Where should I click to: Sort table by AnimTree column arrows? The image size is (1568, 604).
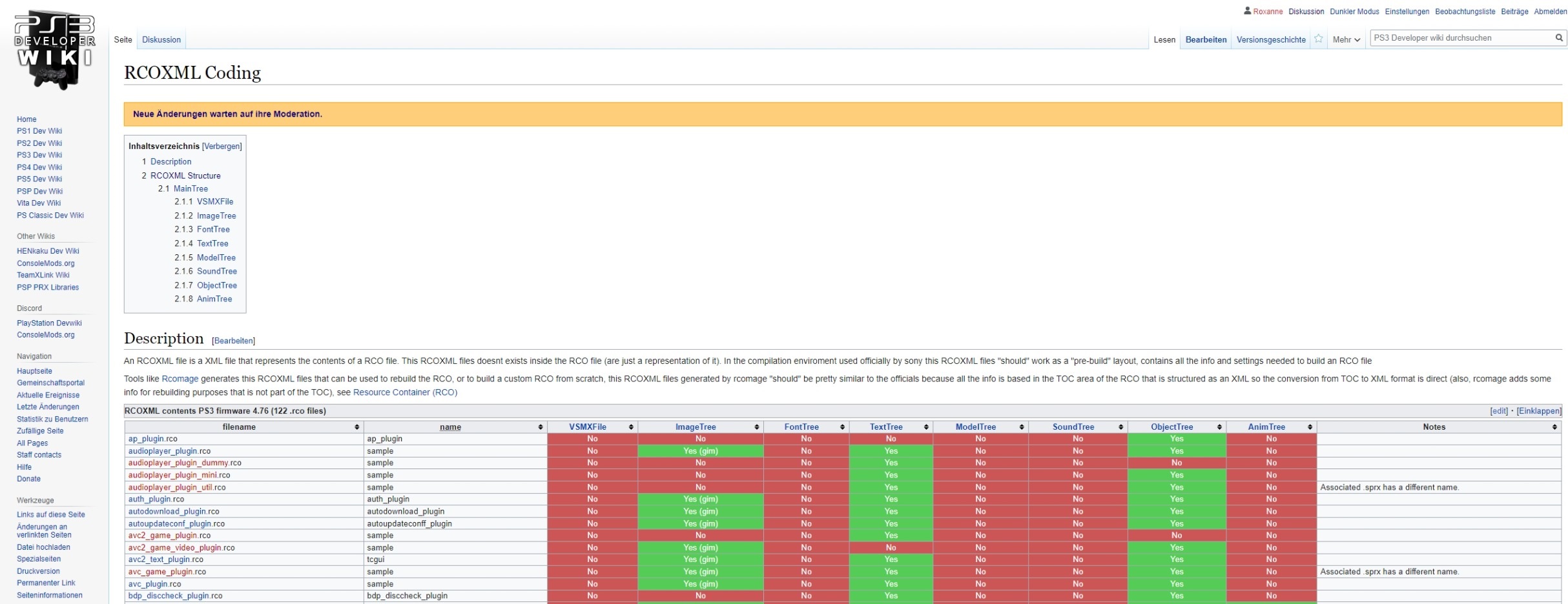click(x=1310, y=427)
